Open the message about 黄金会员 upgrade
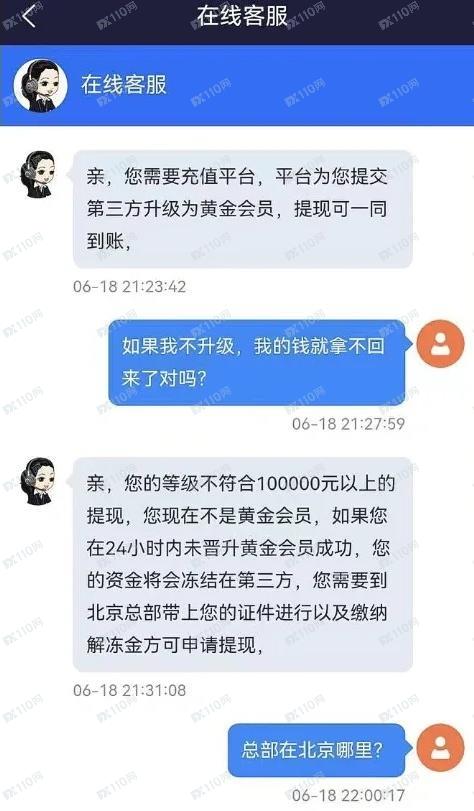This screenshot has width=474, height=811. [x=243, y=209]
